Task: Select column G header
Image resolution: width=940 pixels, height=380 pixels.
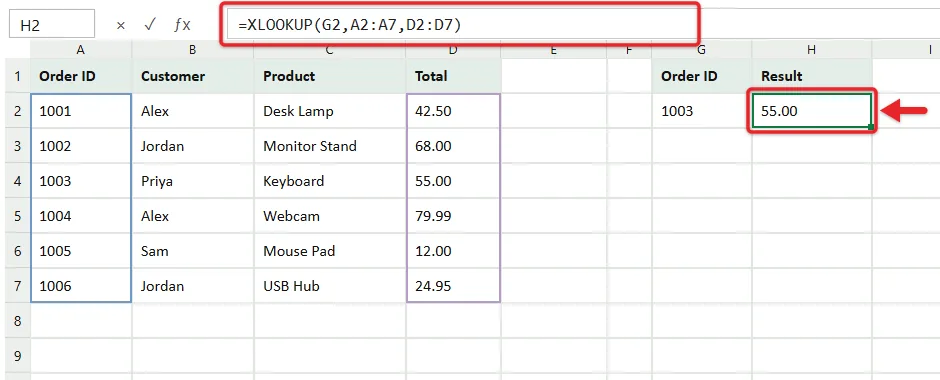Action: click(701, 50)
